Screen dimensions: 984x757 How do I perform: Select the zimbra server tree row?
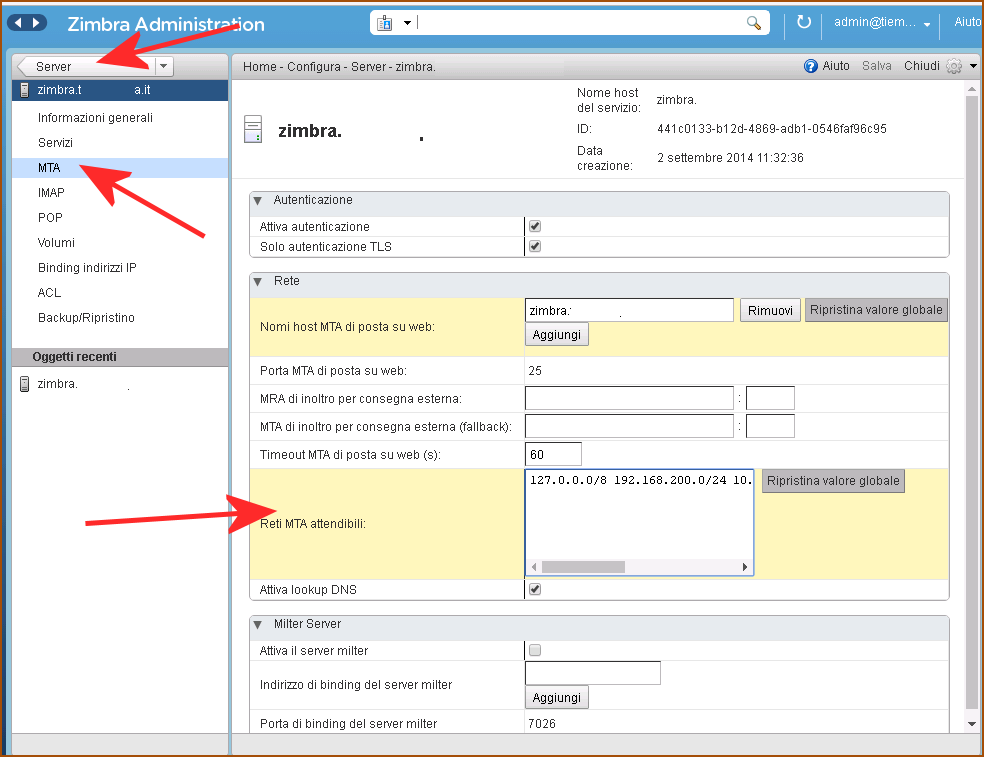(x=120, y=90)
